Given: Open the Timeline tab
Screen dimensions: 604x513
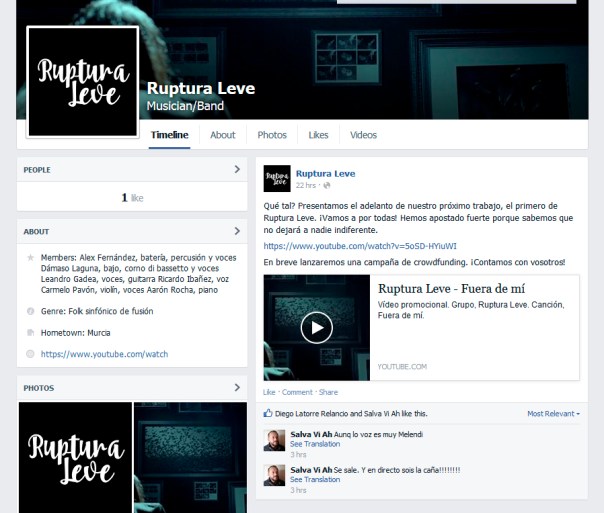Looking at the screenshot, I should 169,135.
